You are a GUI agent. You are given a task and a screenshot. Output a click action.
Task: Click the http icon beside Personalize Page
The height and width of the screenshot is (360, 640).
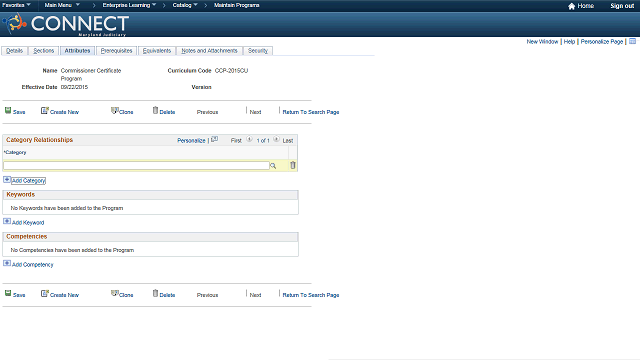[632, 41]
